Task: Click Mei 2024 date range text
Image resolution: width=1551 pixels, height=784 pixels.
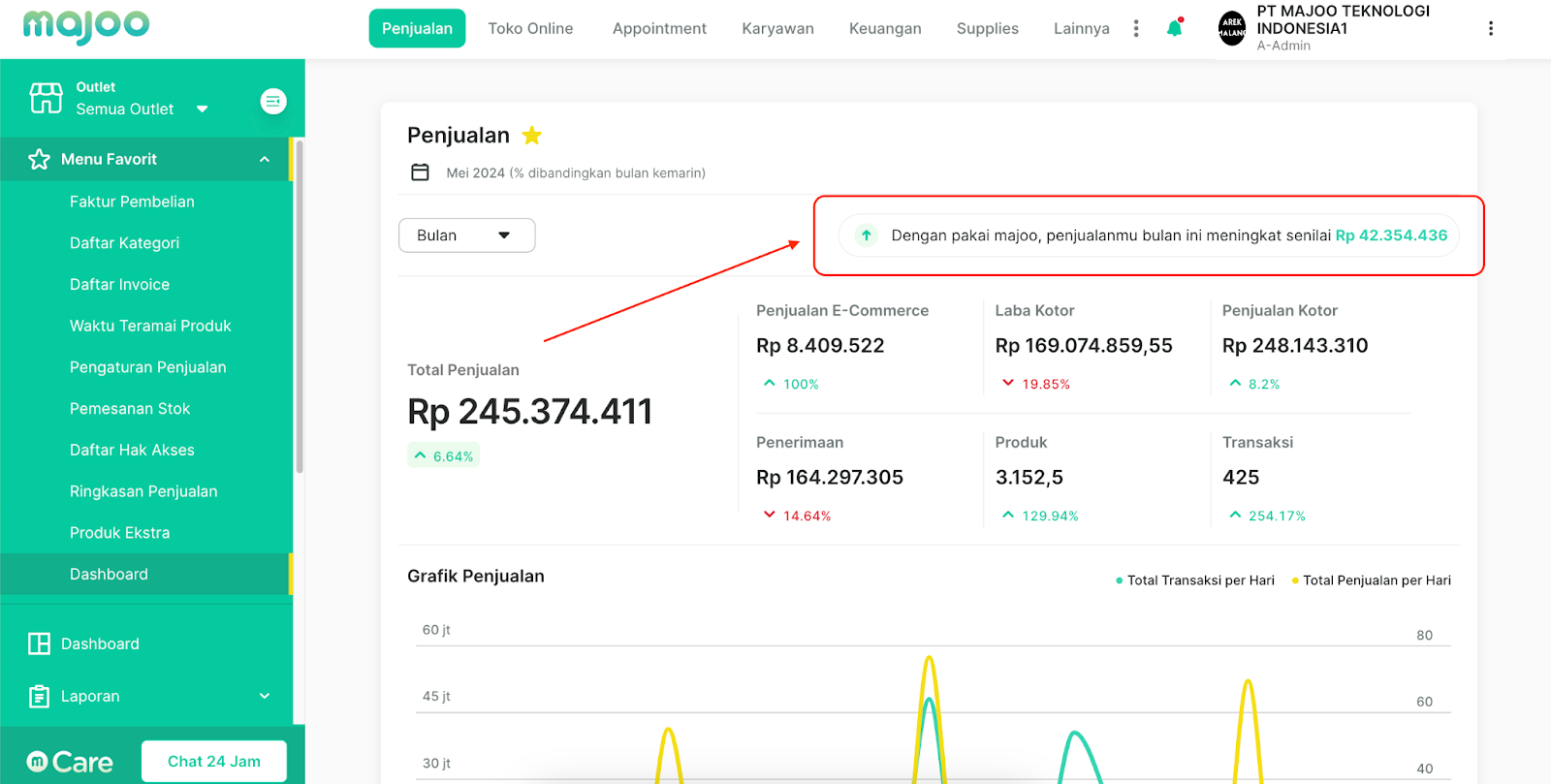Action: (x=576, y=172)
